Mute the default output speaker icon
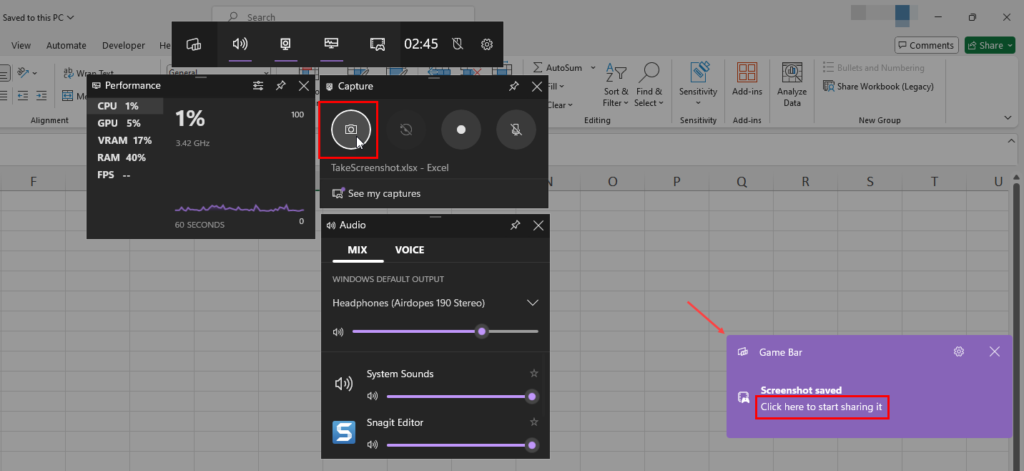 338,332
